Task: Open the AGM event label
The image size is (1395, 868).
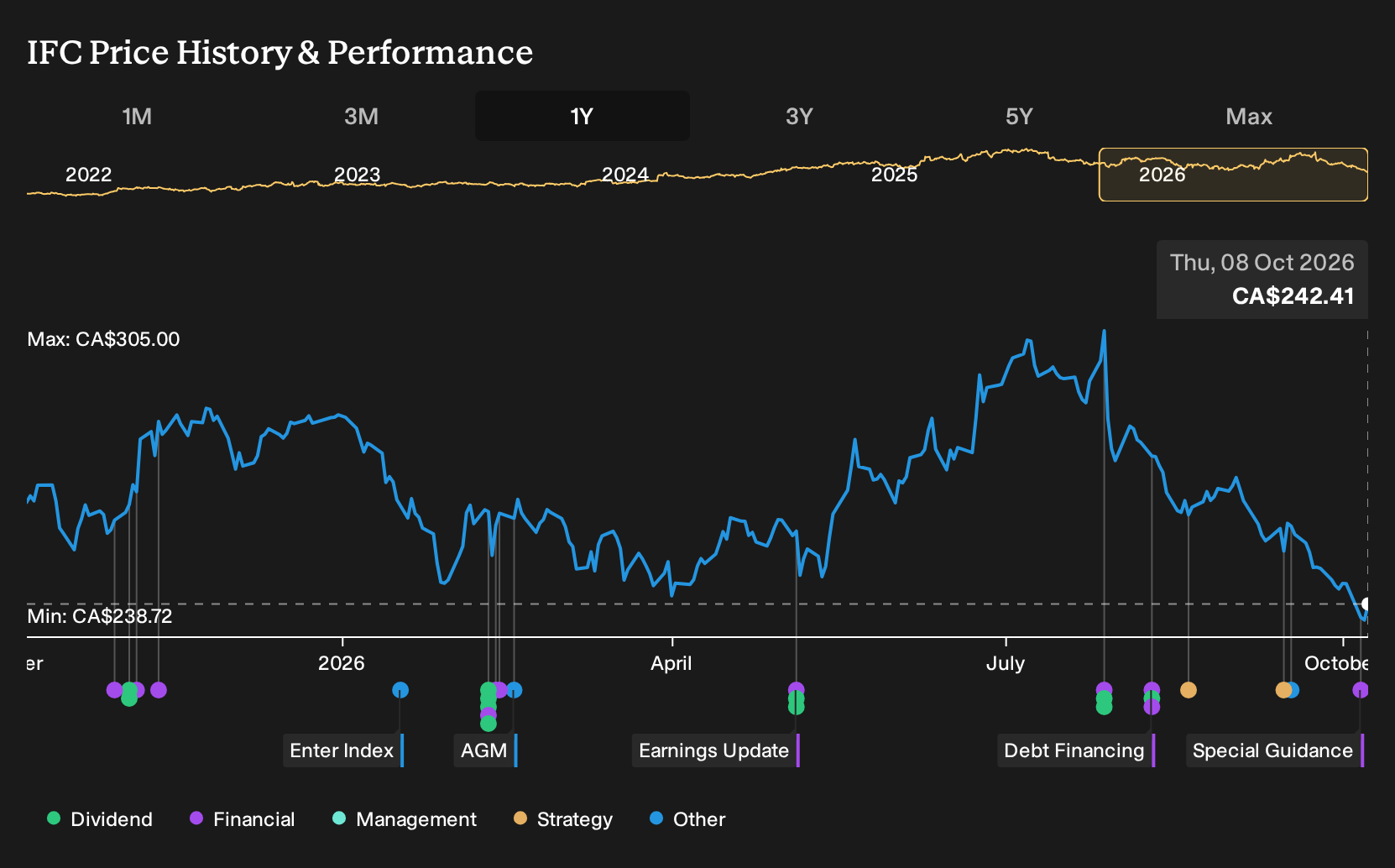Action: tap(485, 750)
